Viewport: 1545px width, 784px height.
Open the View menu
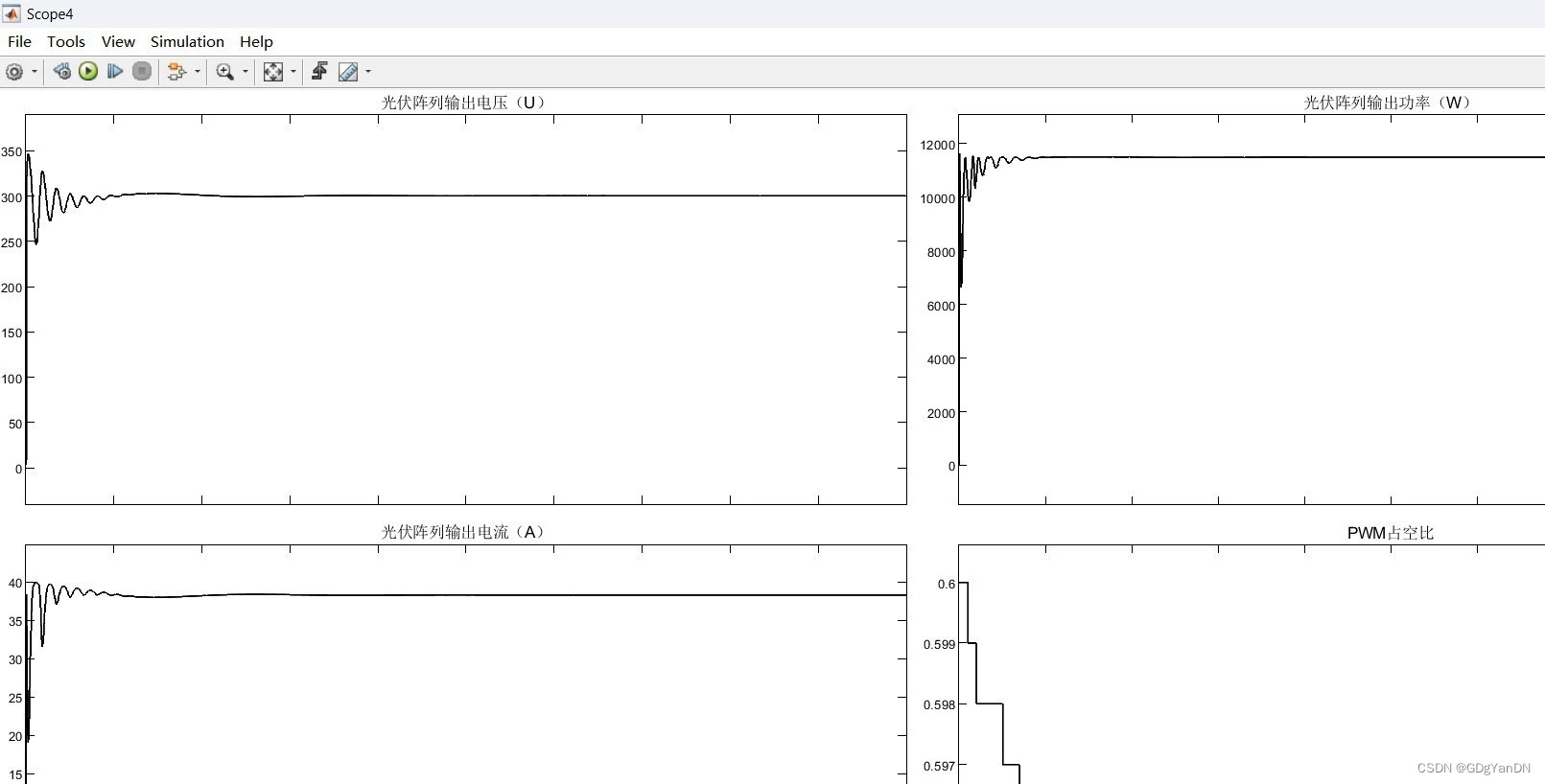(x=118, y=41)
